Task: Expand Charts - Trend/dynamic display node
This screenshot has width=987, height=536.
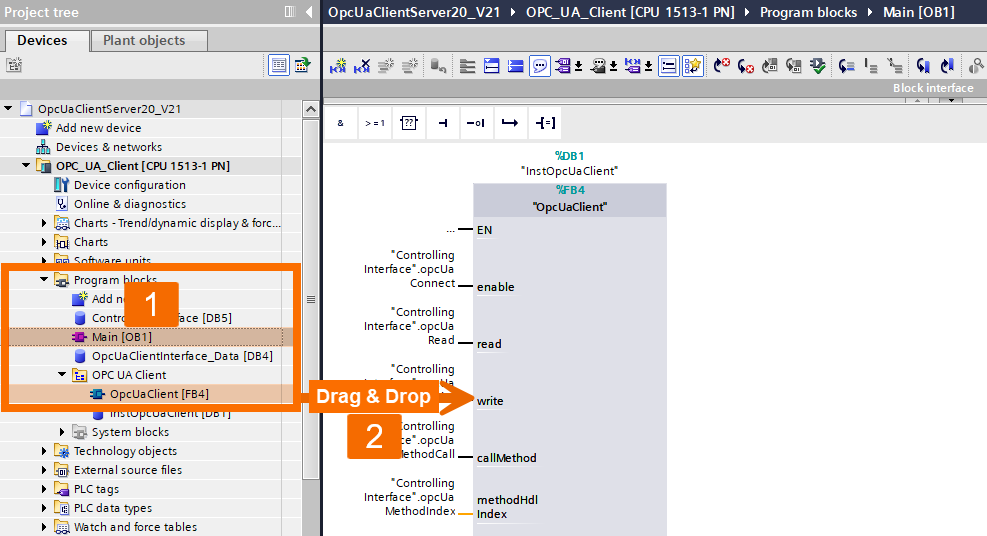Action: click(43, 223)
